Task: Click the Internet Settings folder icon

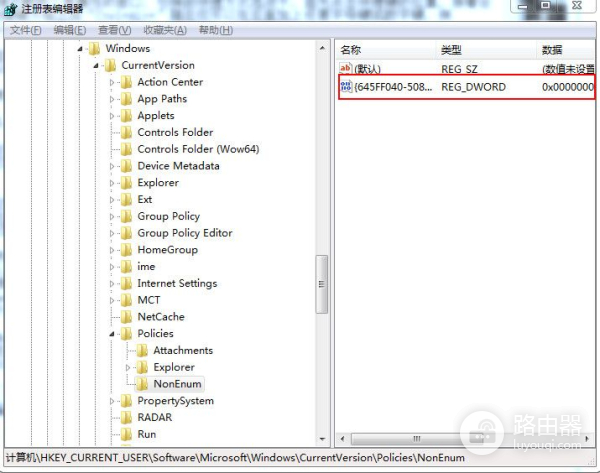Action: click(126, 283)
